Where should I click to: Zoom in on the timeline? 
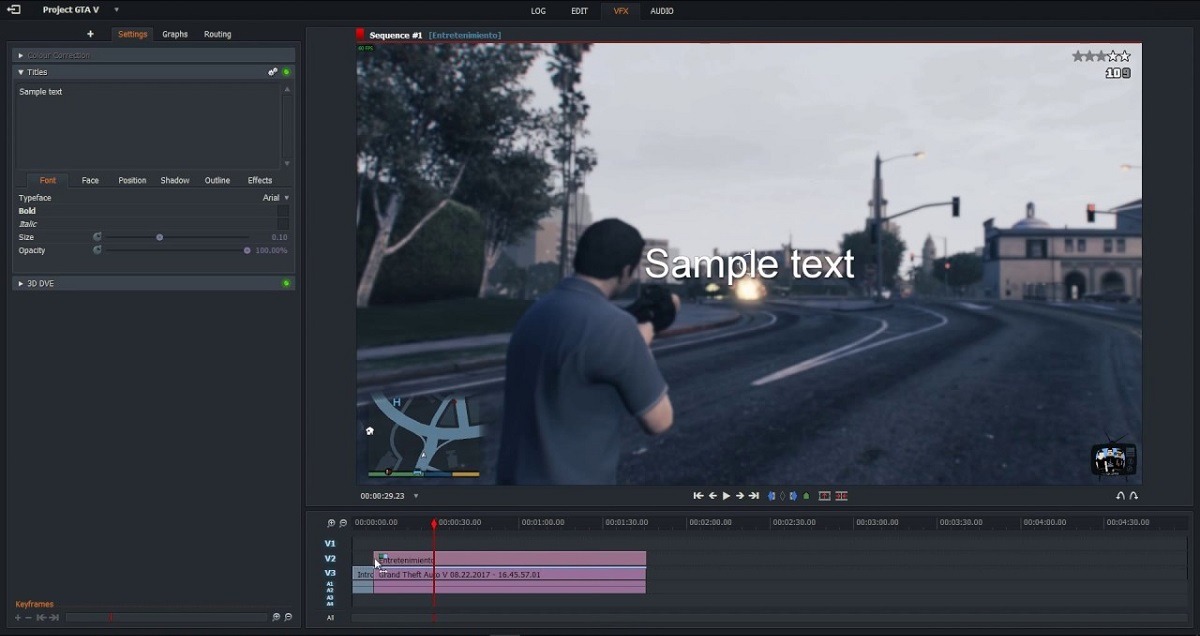(331, 523)
